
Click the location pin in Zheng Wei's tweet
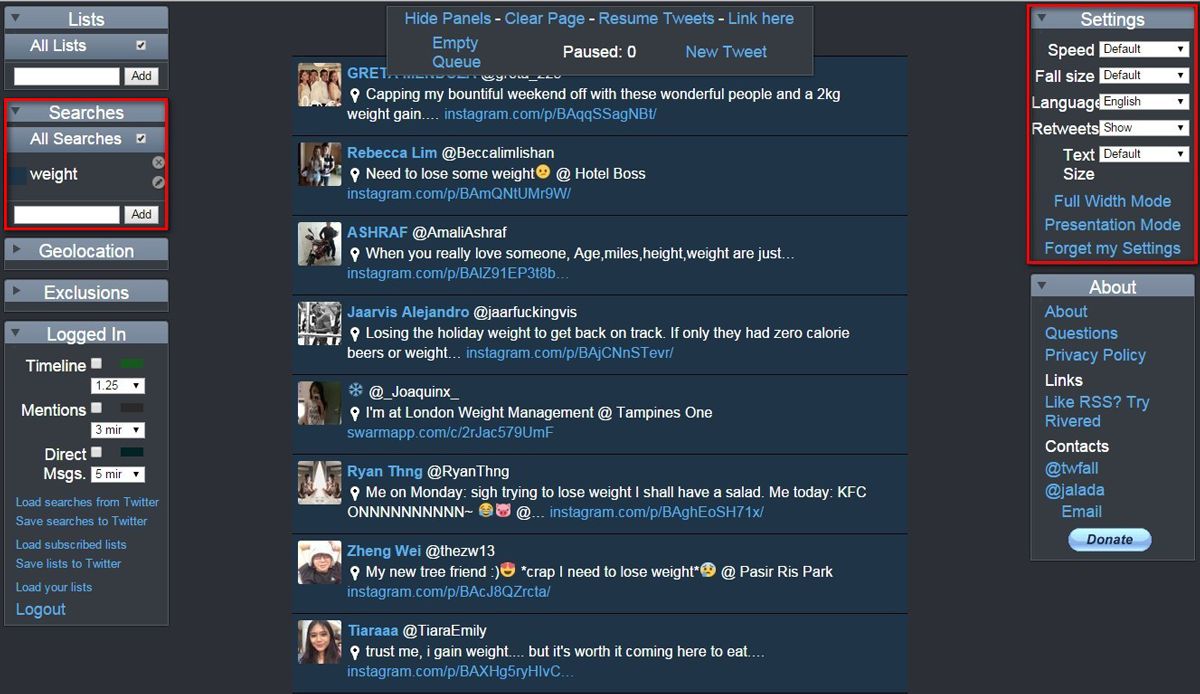tap(354, 573)
